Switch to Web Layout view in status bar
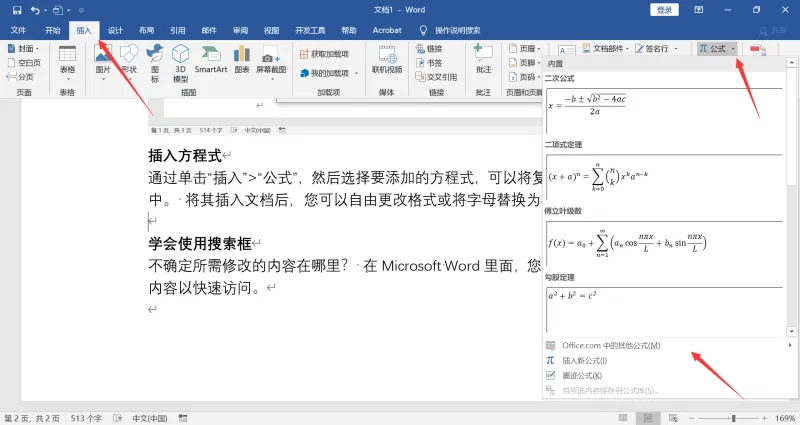Viewport: 800px width, 425px height. [673, 418]
